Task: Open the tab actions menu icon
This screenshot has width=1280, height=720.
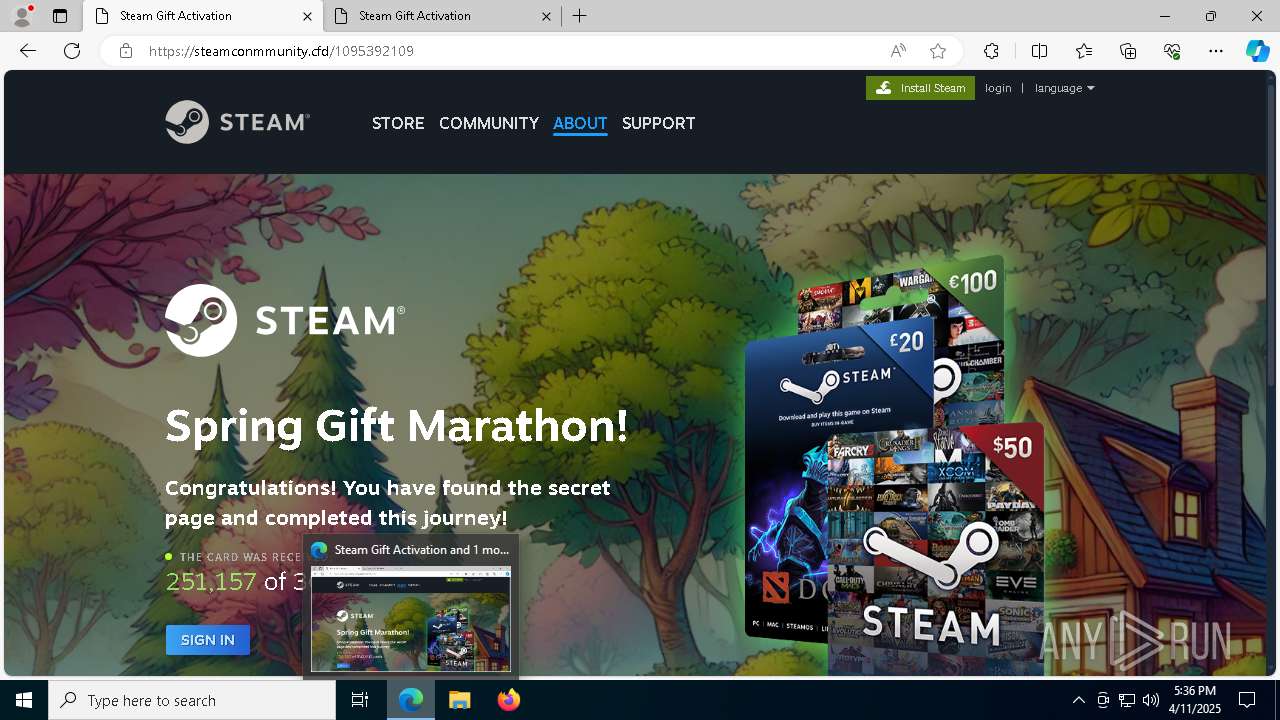Action: pyautogui.click(x=60, y=16)
